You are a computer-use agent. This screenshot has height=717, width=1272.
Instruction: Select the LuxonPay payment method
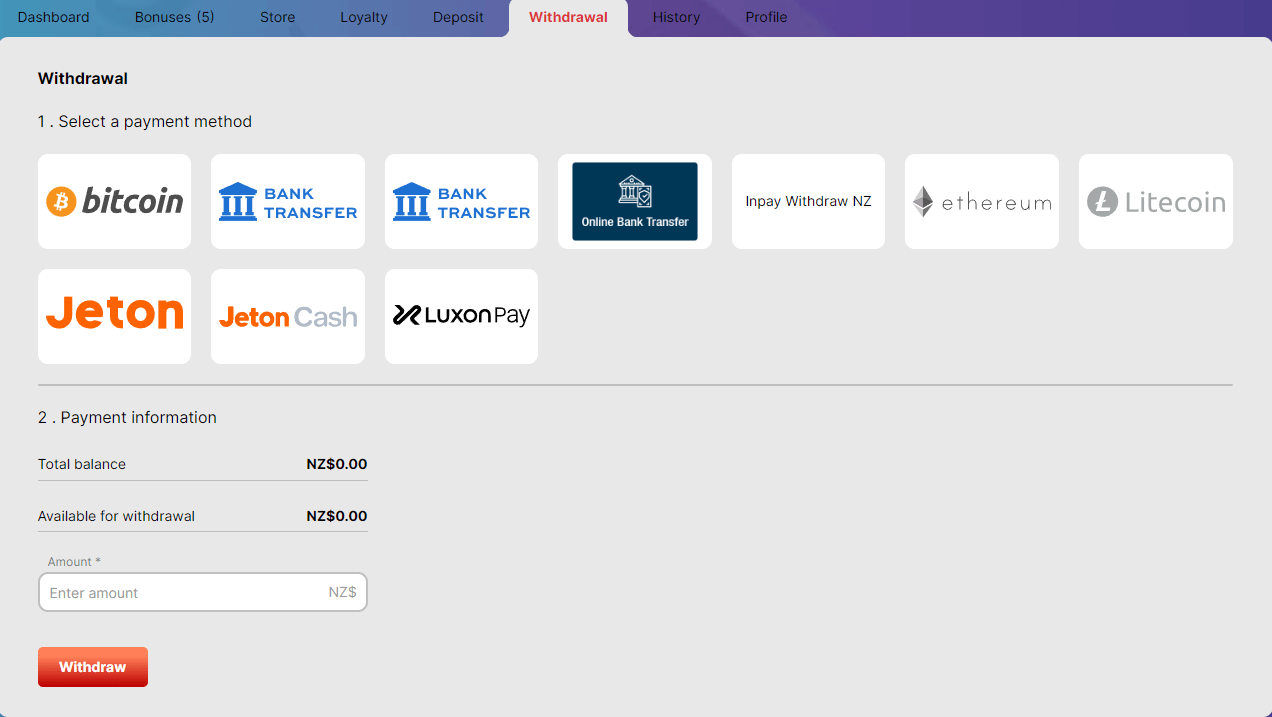pos(461,316)
